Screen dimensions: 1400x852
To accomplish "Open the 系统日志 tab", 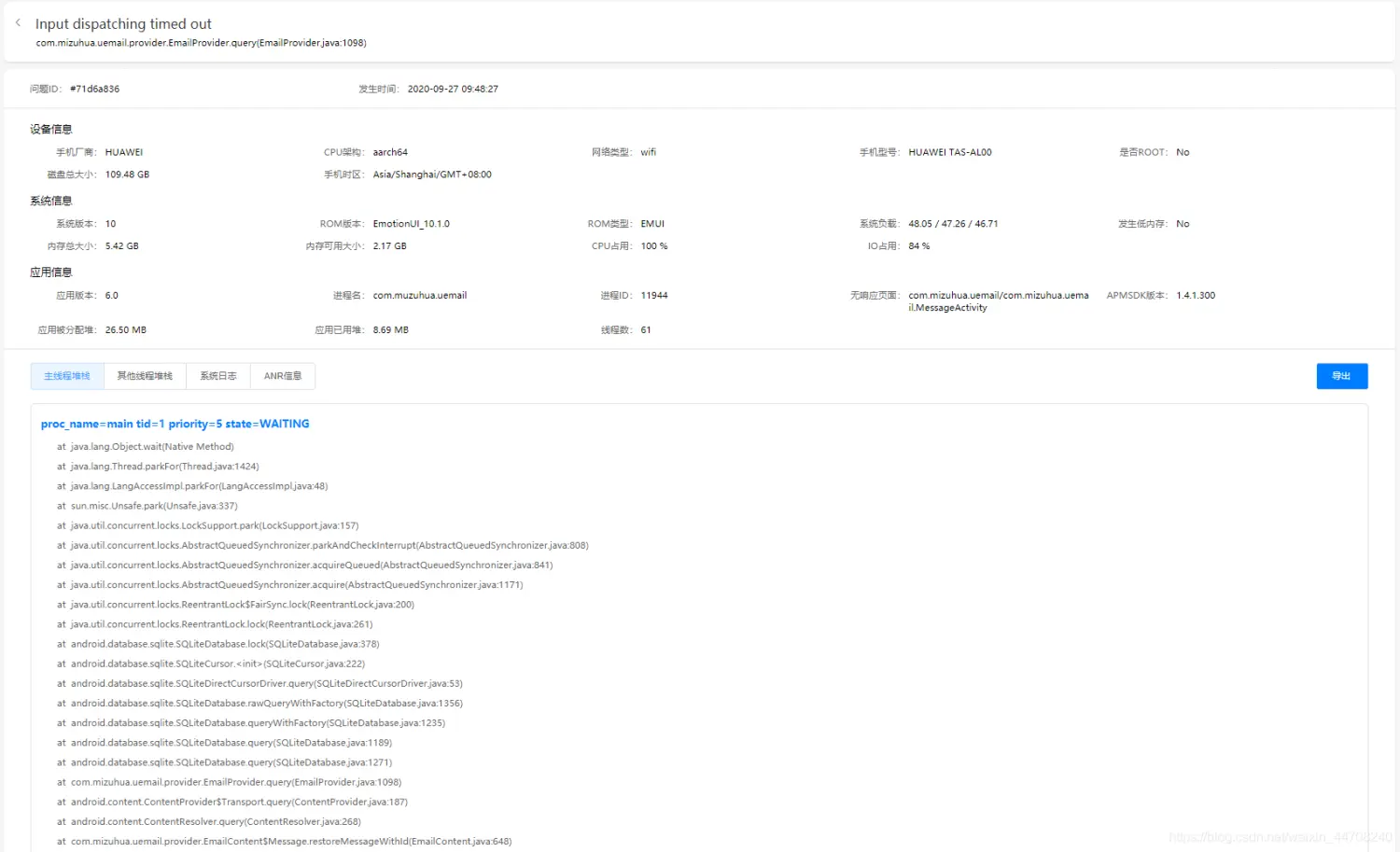I will coord(218,376).
